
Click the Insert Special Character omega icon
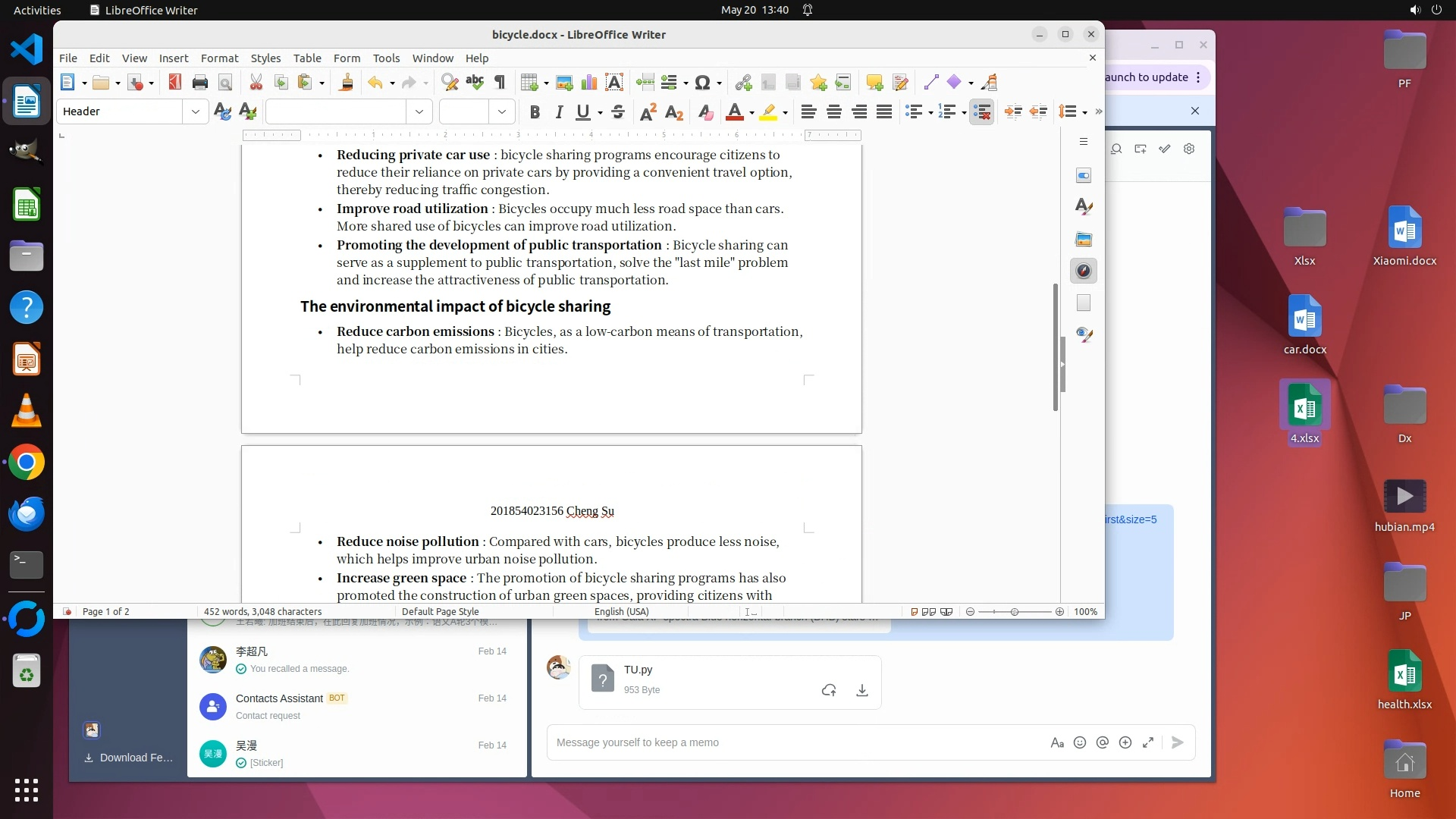[702, 83]
